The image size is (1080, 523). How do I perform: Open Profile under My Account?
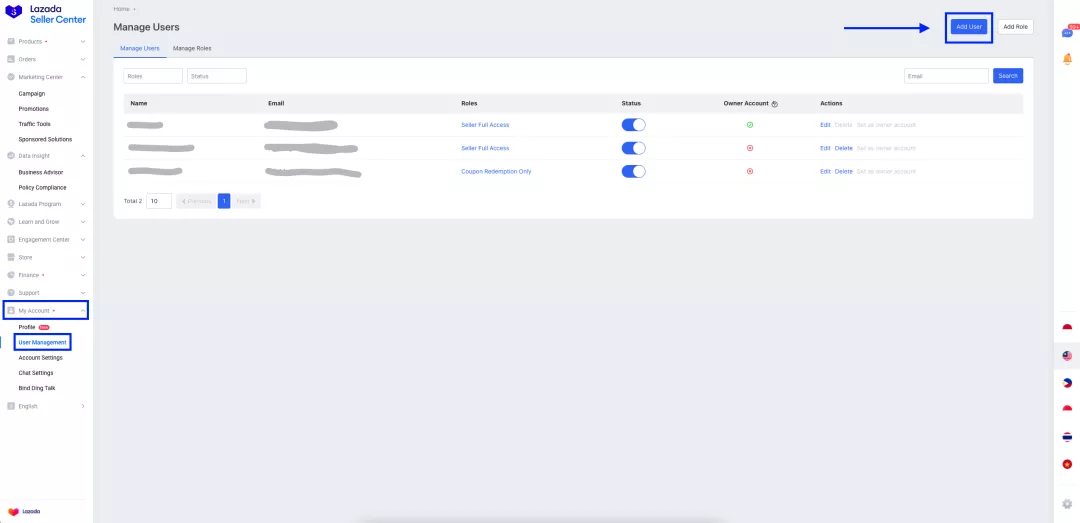coord(27,327)
